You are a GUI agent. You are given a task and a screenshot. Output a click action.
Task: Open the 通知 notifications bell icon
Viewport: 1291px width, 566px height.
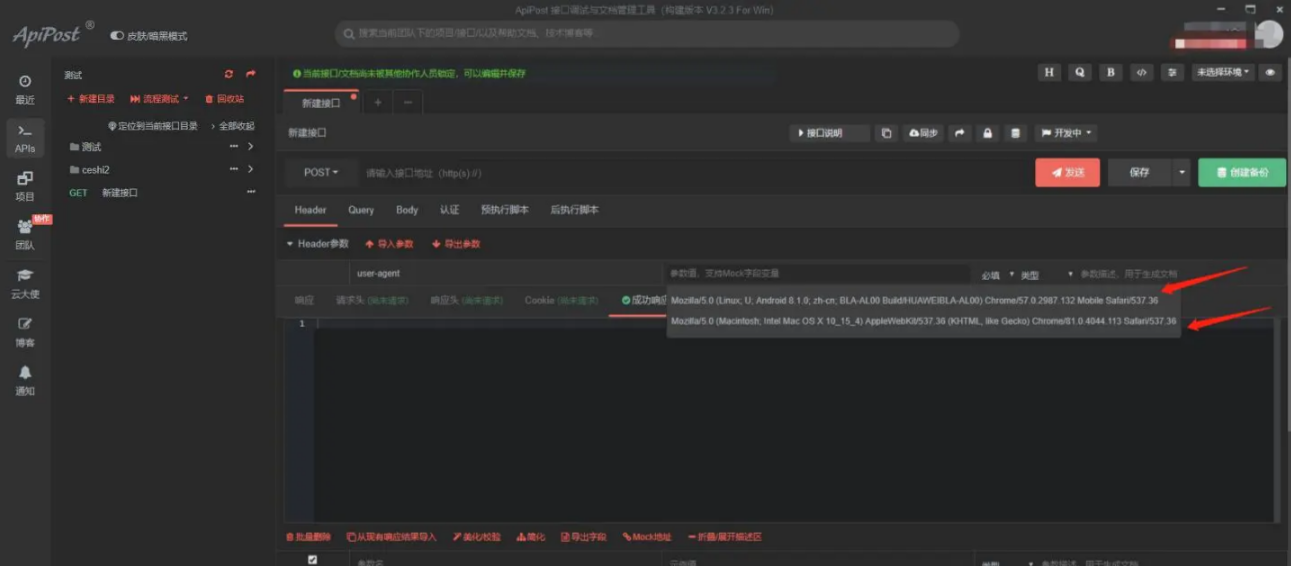[x=25, y=380]
